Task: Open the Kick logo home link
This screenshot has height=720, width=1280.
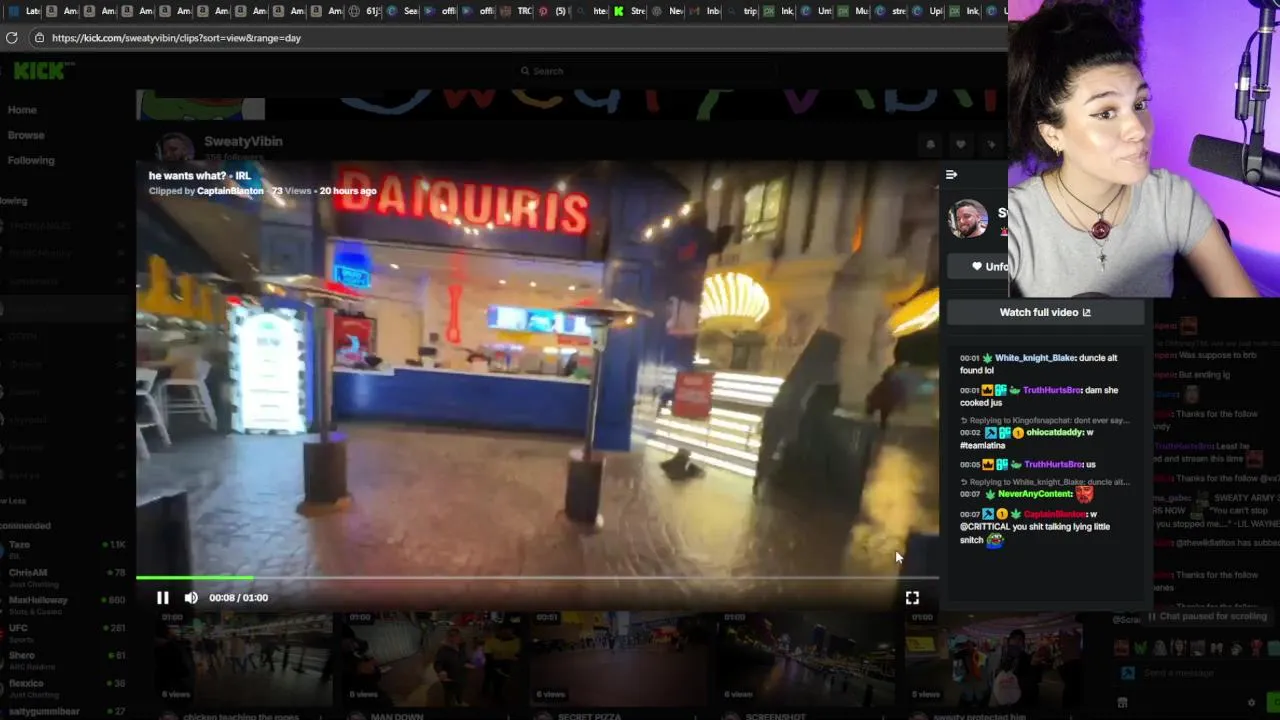Action: tap(44, 71)
